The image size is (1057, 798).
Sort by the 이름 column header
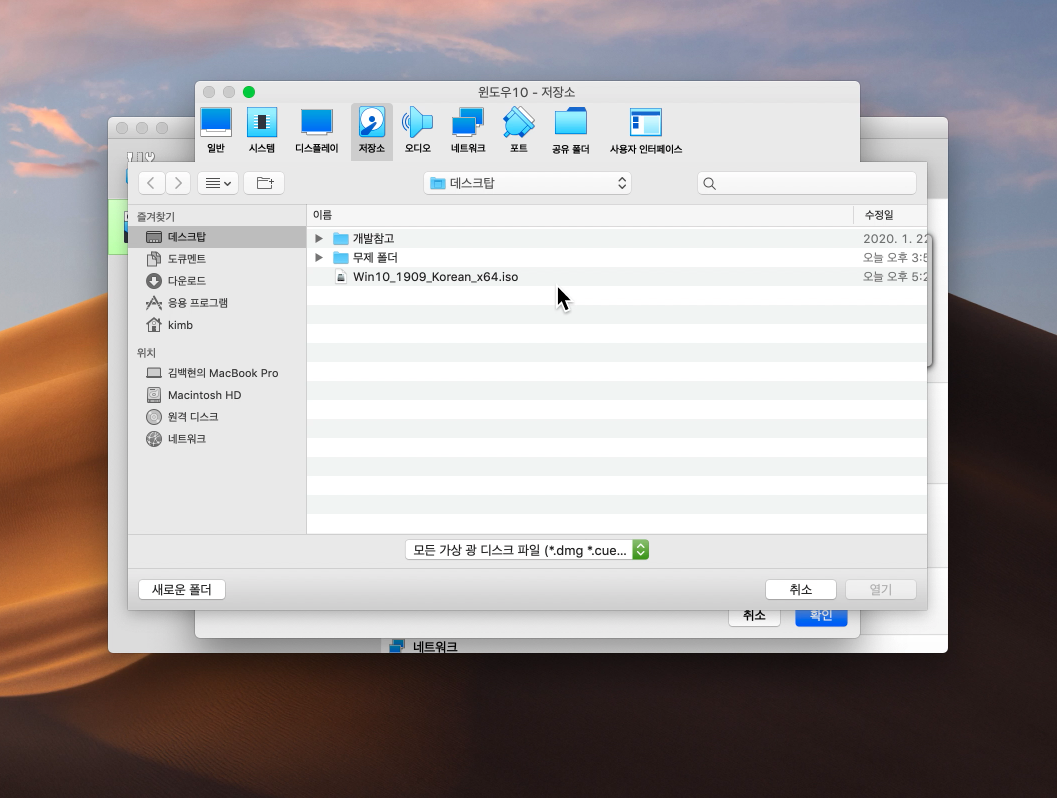point(580,215)
